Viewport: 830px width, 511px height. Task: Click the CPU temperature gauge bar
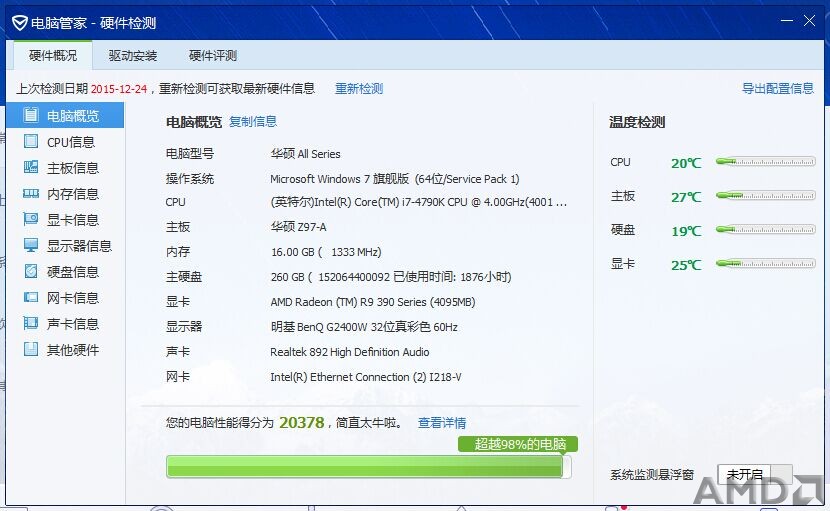(765, 162)
